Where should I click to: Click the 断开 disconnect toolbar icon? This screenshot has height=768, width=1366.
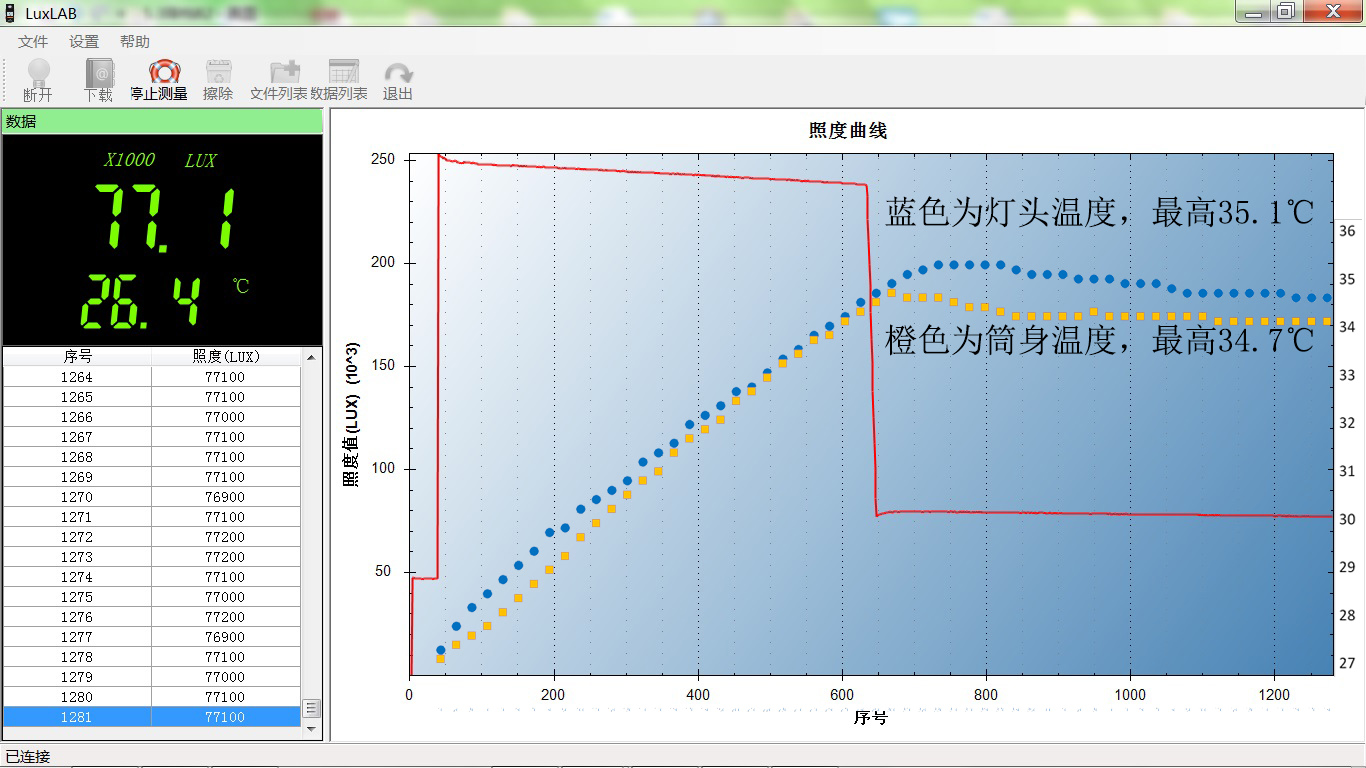coord(38,80)
